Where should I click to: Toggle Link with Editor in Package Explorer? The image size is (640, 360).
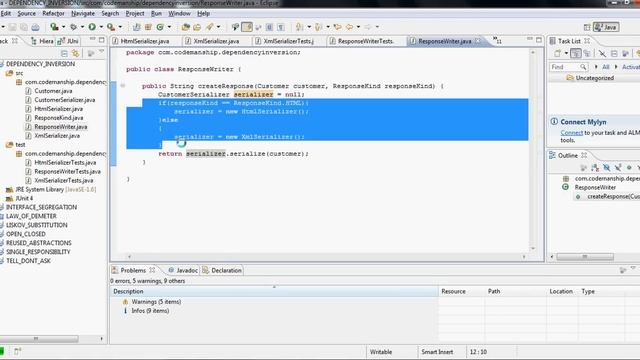76,53
